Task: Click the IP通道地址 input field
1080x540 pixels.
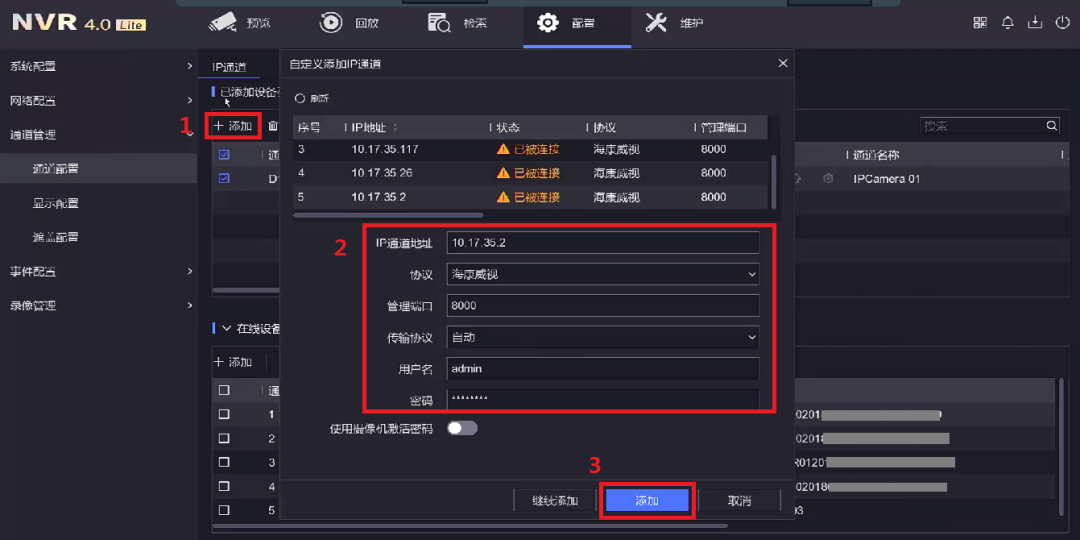Action: point(602,242)
